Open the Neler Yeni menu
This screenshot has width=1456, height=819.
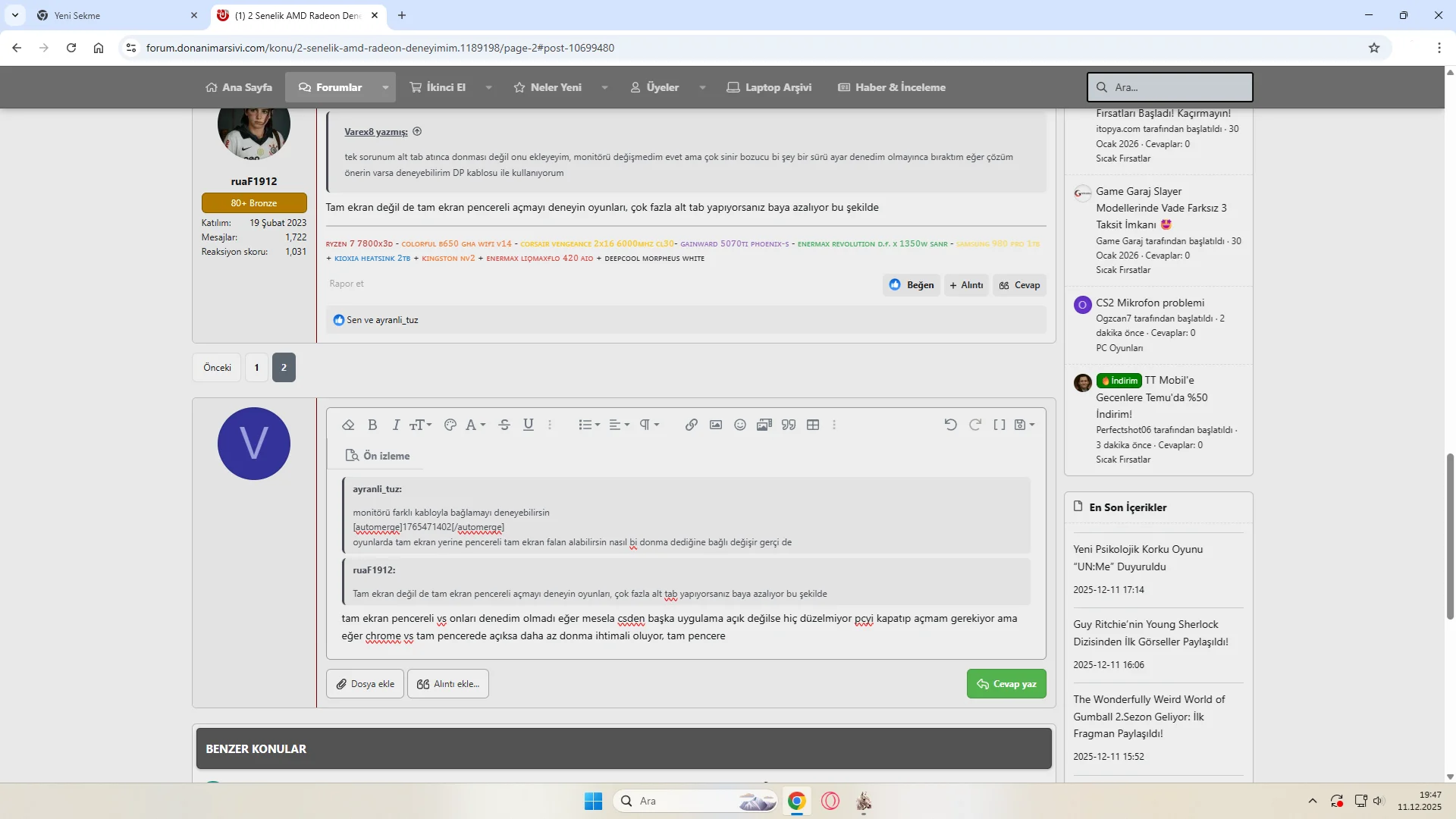tap(556, 87)
